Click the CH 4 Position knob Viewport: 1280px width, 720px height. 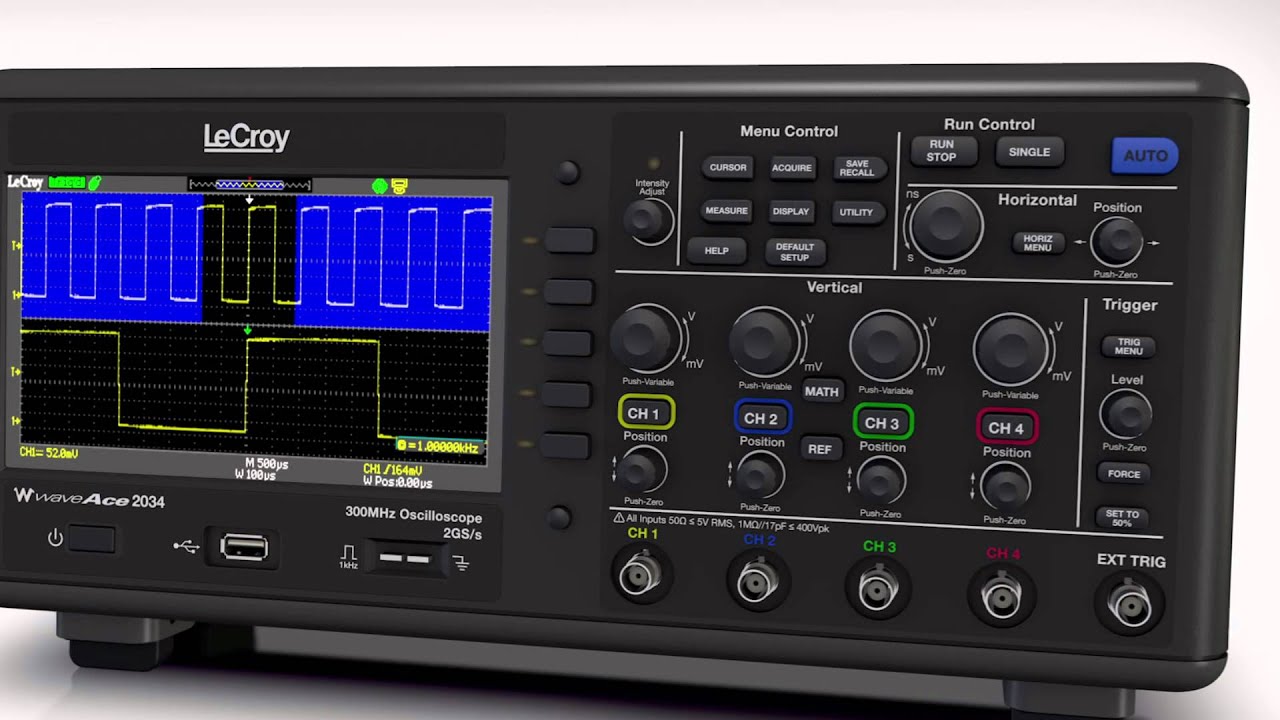tap(1005, 488)
